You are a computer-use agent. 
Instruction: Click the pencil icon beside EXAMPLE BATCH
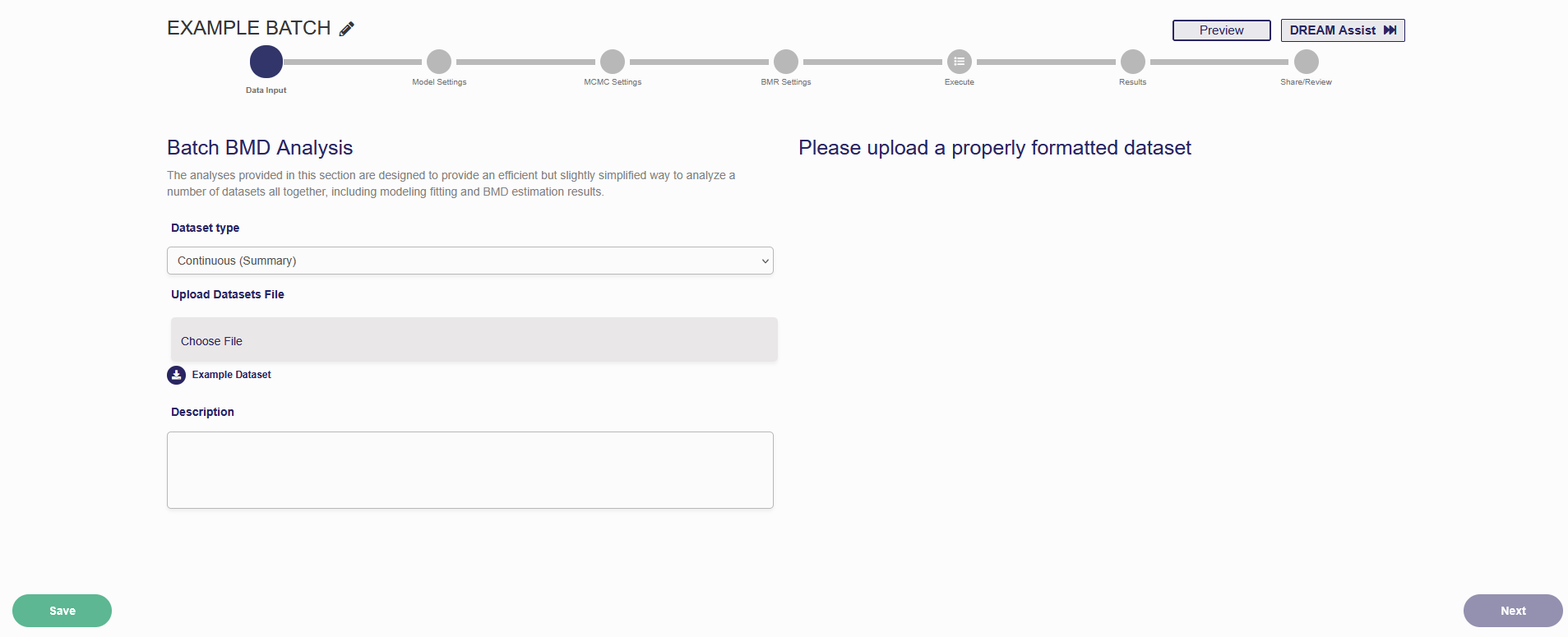coord(347,29)
